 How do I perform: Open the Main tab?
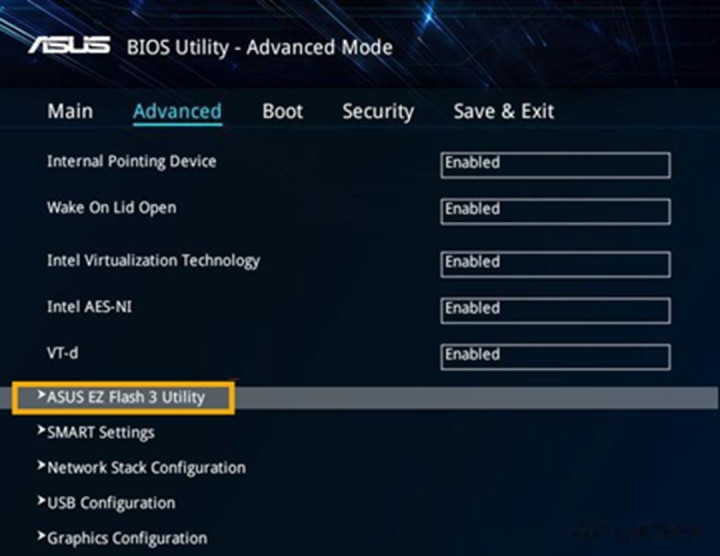tap(70, 111)
